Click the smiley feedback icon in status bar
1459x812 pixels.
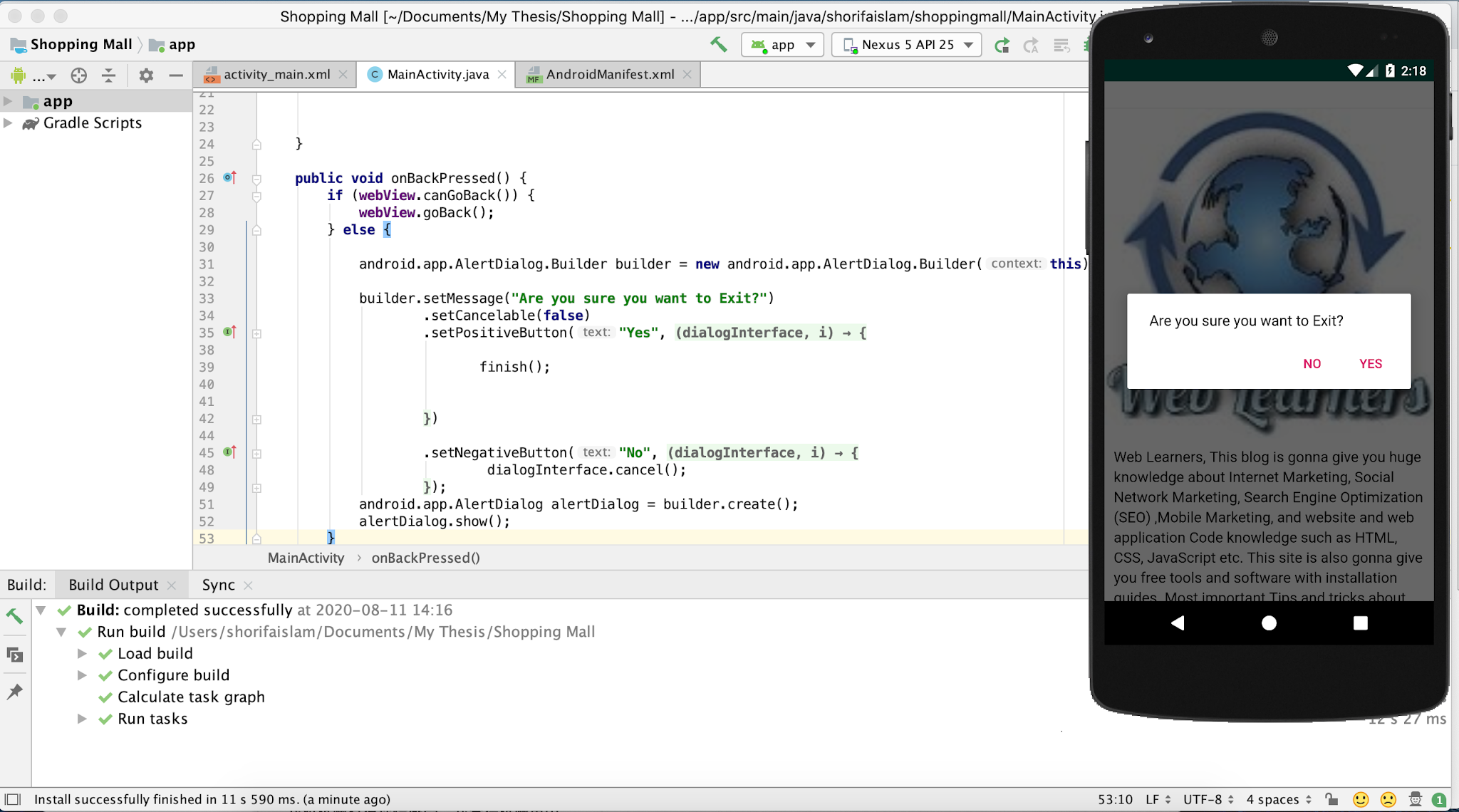[x=1360, y=799]
